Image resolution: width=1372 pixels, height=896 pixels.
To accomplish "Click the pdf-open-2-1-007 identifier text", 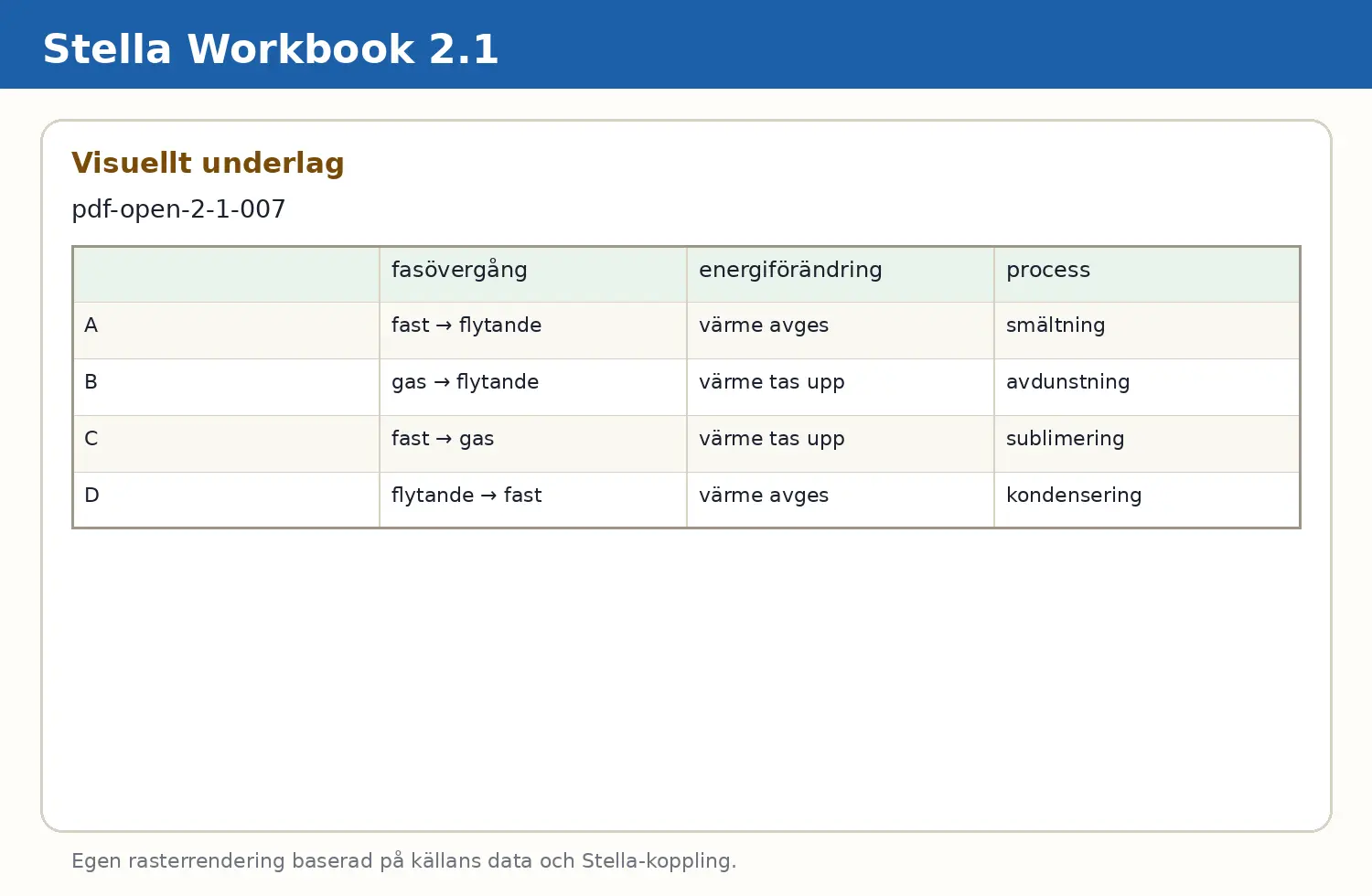I will pos(178,209).
